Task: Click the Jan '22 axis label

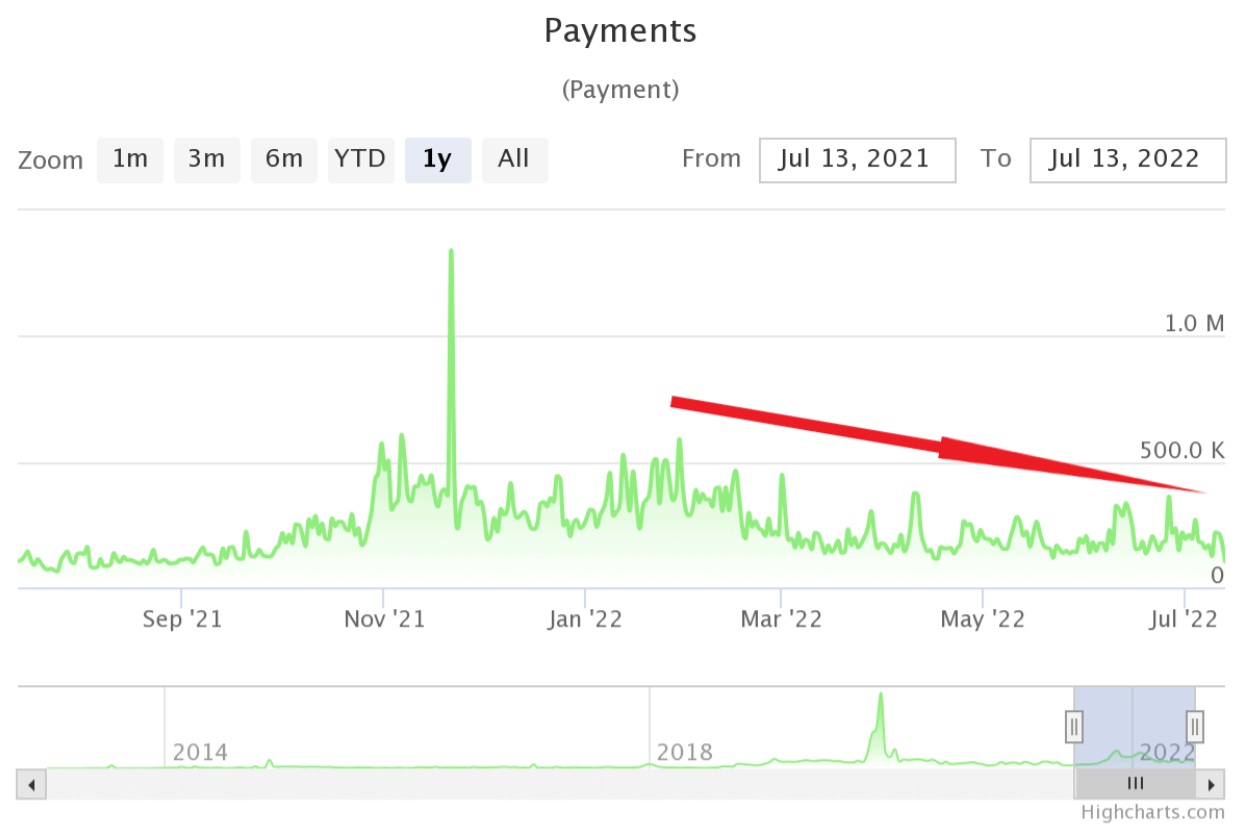Action: (x=586, y=620)
